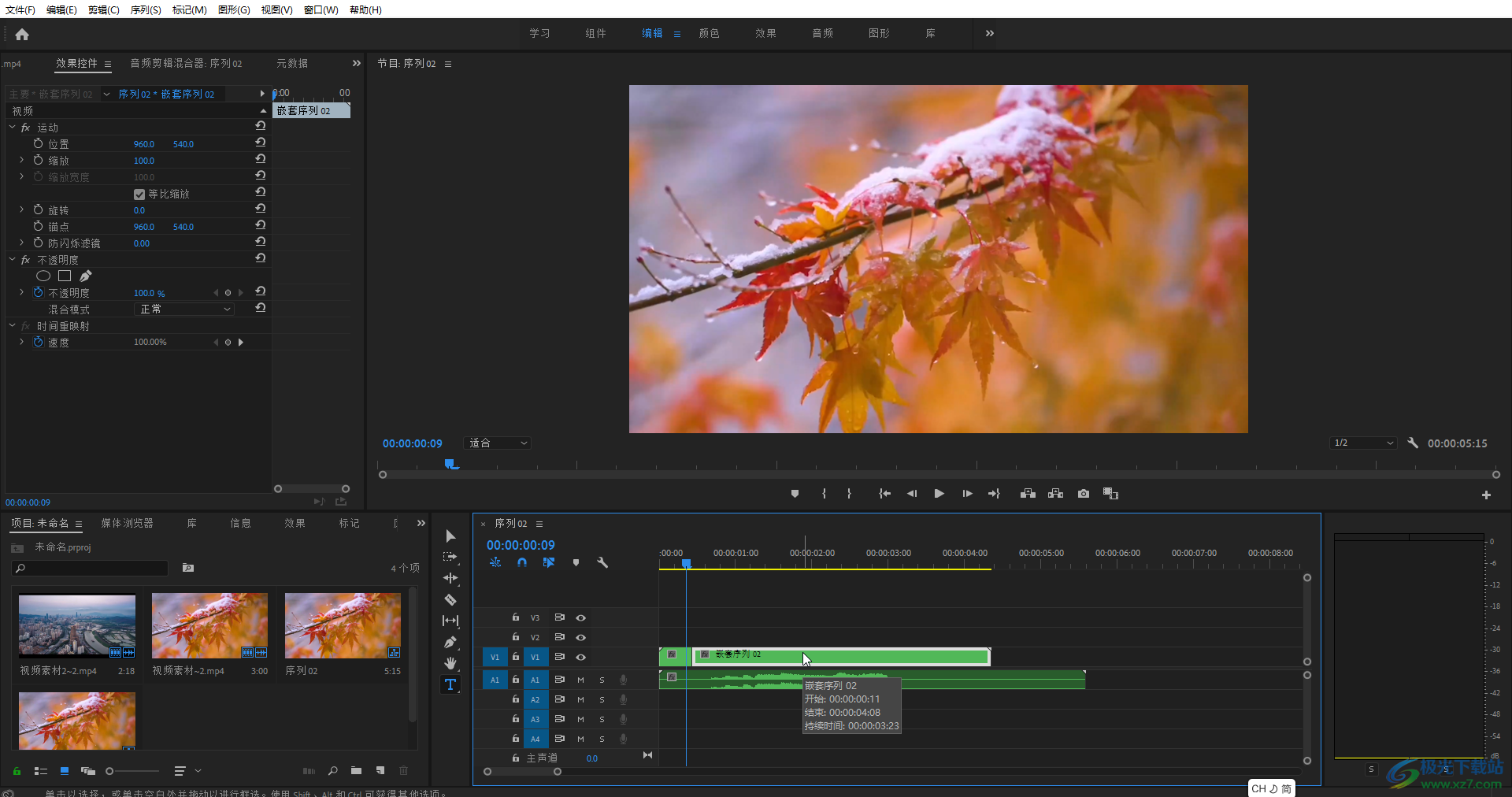Toggle position stopwatch animation
Image resolution: width=1512 pixels, height=797 pixels.
pyautogui.click(x=38, y=143)
